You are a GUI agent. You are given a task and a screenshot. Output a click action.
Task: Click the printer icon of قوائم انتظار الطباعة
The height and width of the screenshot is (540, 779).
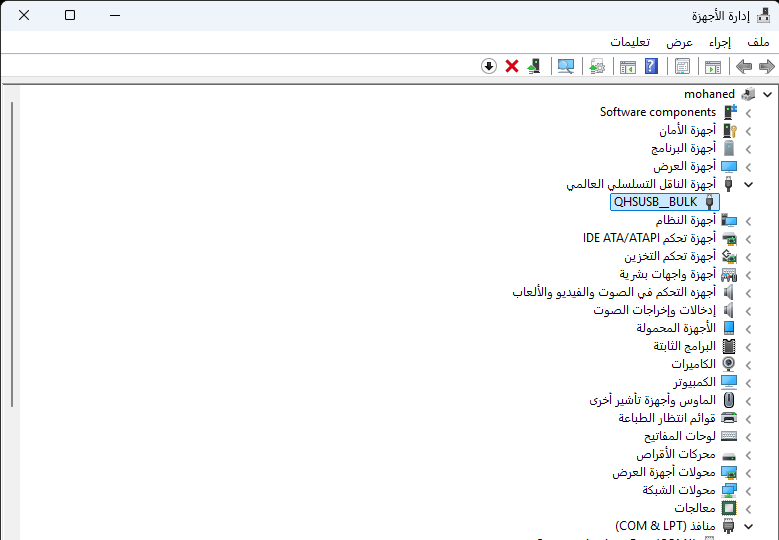point(729,418)
